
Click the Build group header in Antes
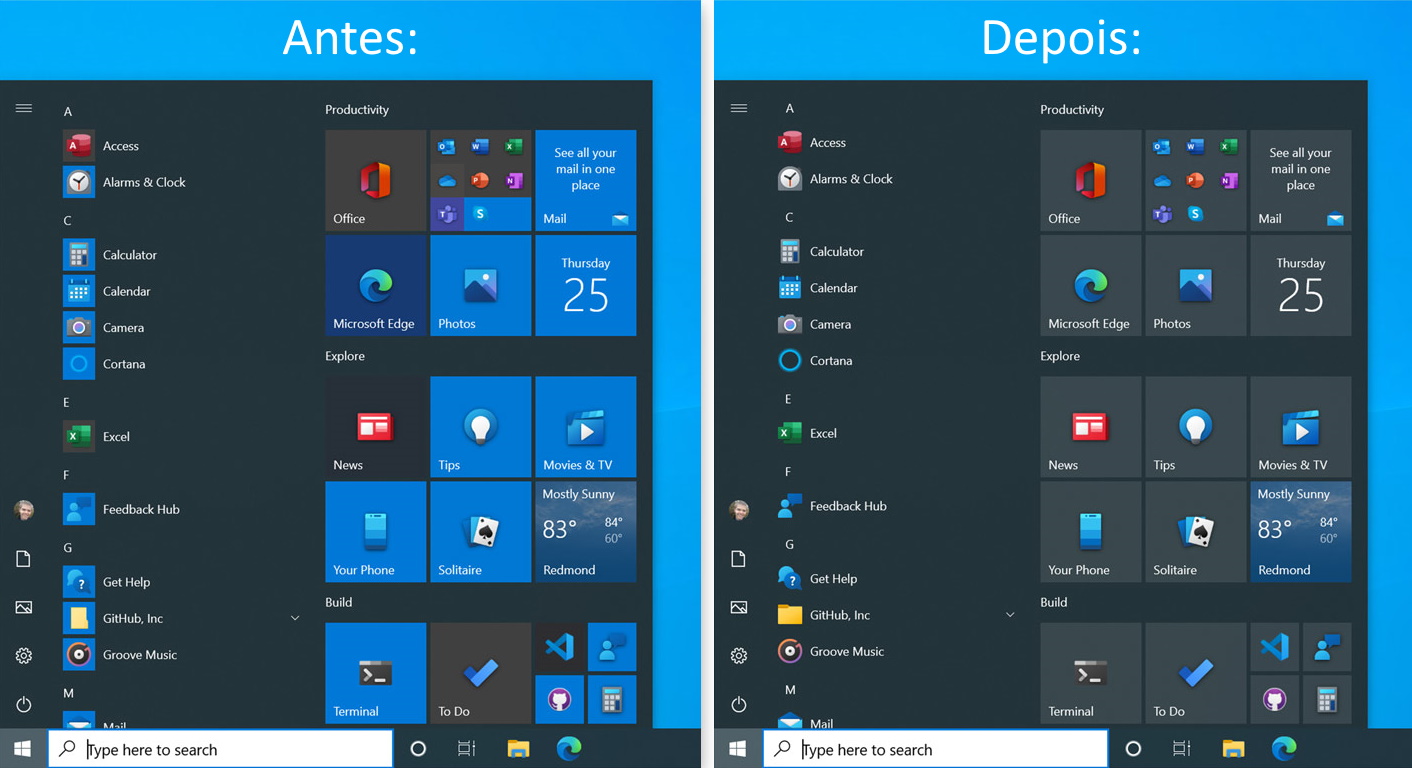point(339,602)
